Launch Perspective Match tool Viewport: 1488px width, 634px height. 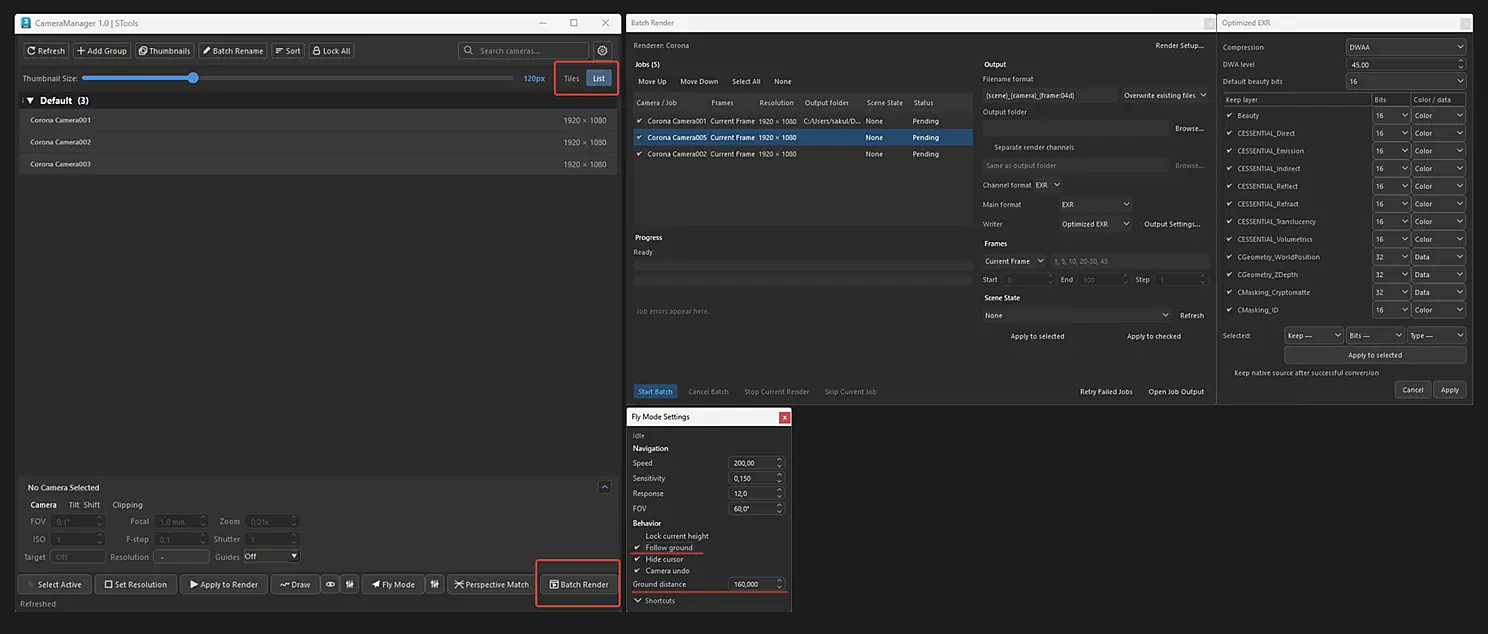pyautogui.click(x=491, y=585)
